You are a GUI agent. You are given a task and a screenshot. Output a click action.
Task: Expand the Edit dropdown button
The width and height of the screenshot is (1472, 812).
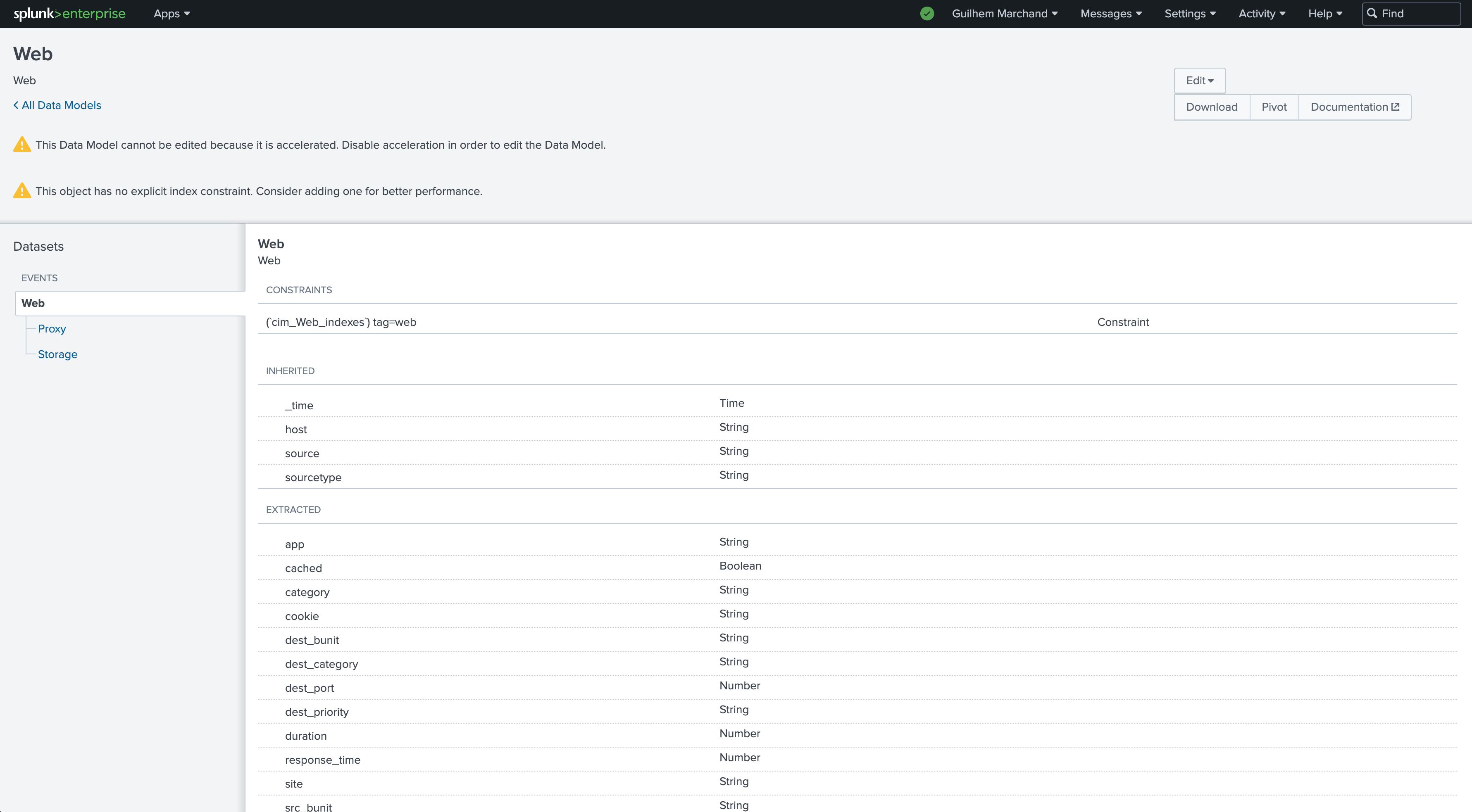click(x=1199, y=81)
